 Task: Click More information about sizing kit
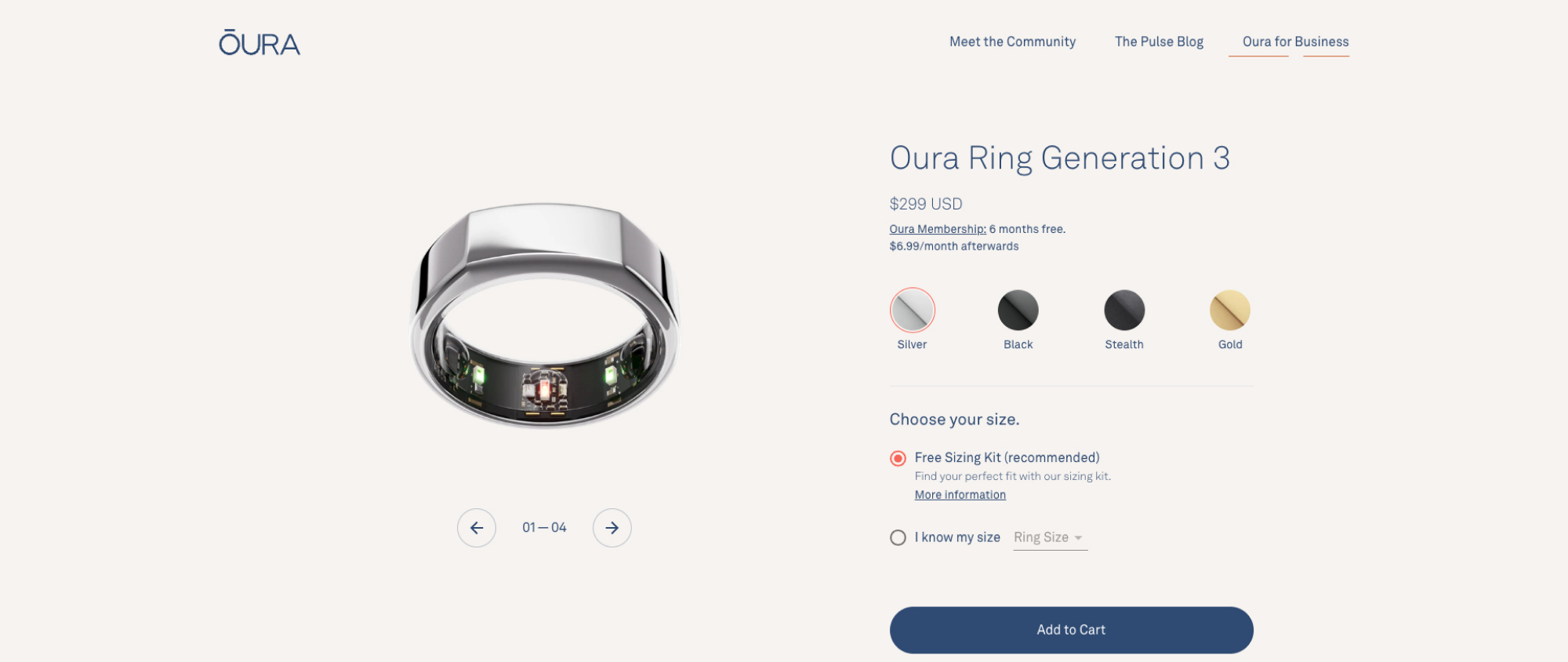point(960,495)
